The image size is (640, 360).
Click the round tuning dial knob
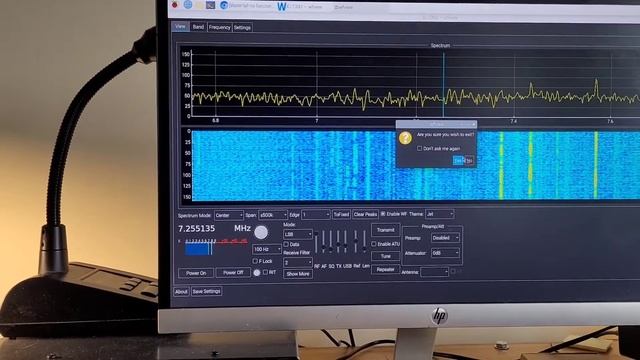click(x=261, y=232)
